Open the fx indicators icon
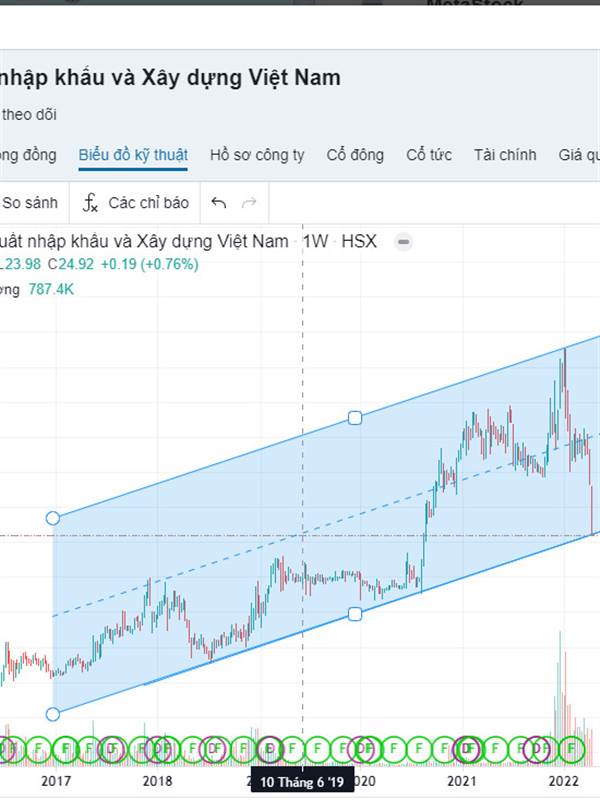The image size is (600, 800). point(90,203)
